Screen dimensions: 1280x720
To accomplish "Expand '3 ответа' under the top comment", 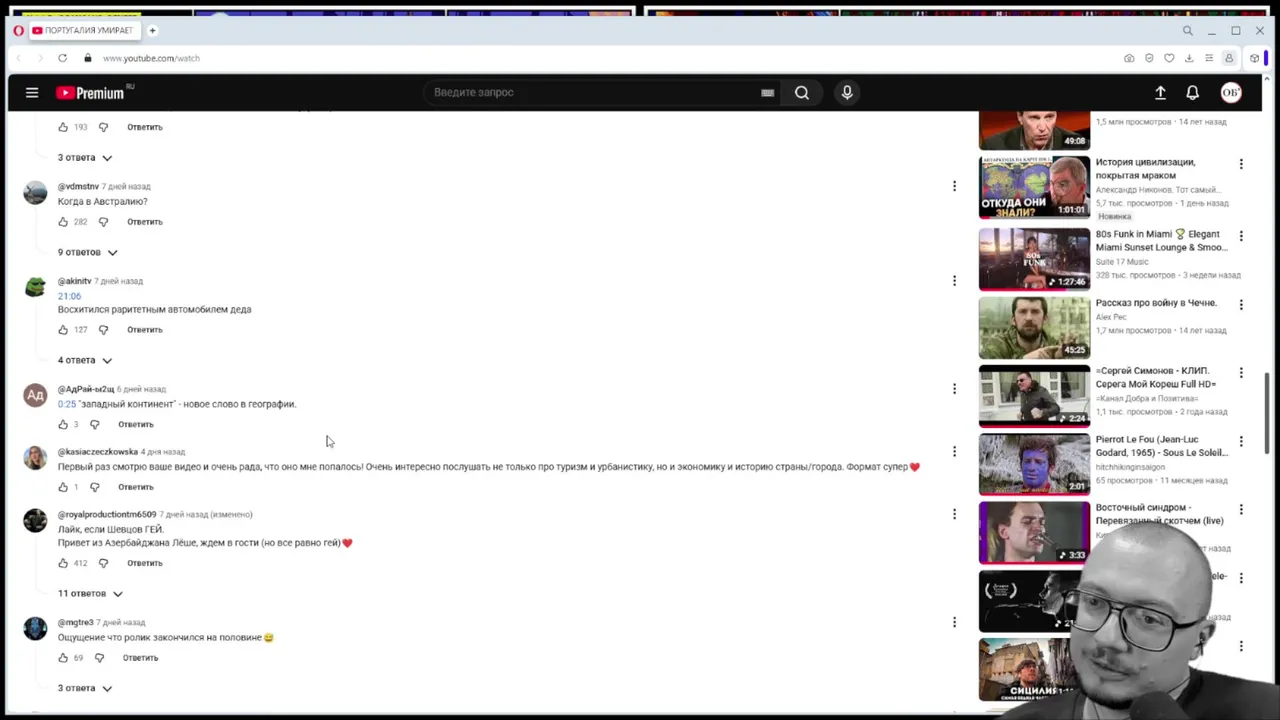I will (x=85, y=158).
